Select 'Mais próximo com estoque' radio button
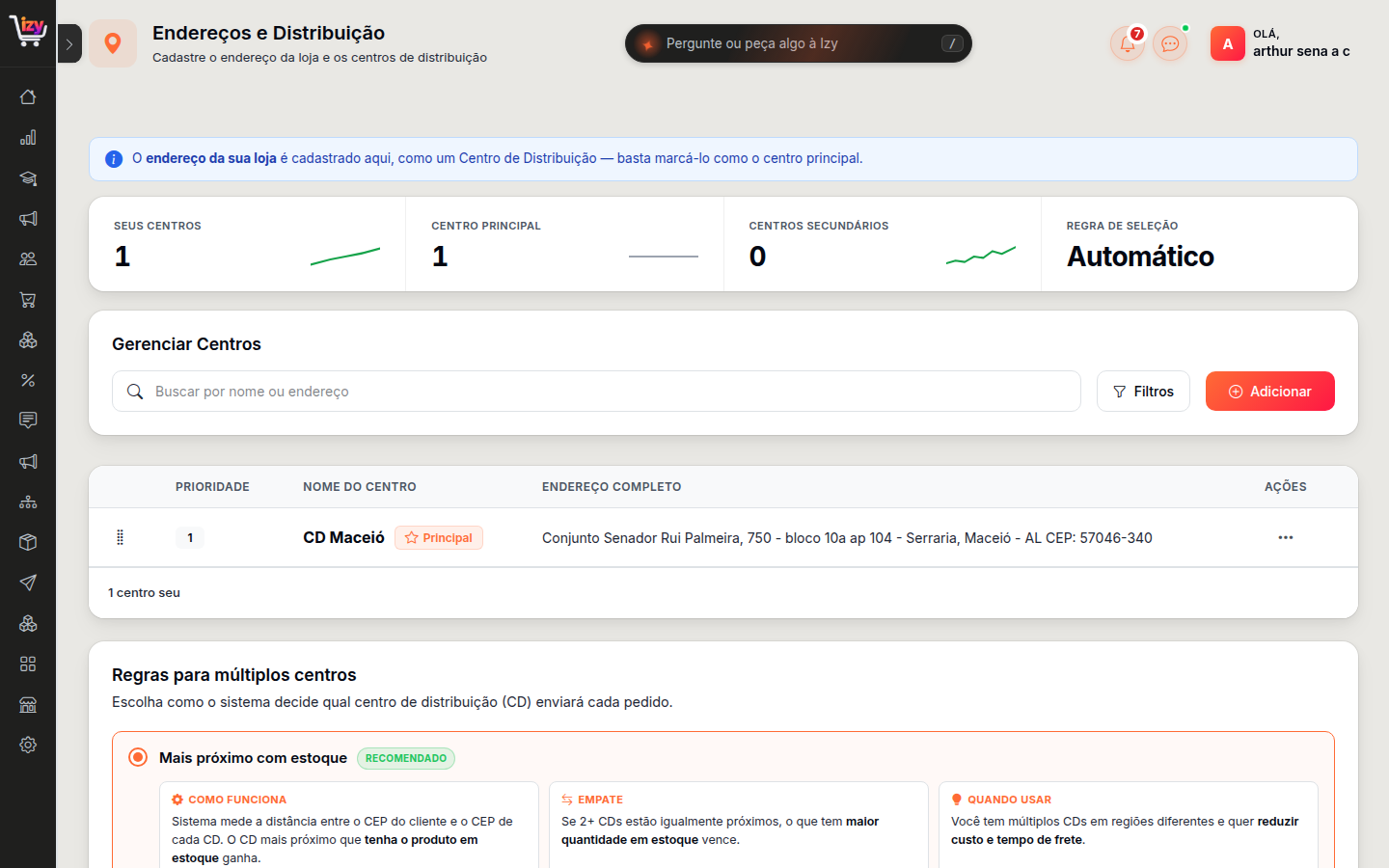1389x868 pixels. (138, 757)
